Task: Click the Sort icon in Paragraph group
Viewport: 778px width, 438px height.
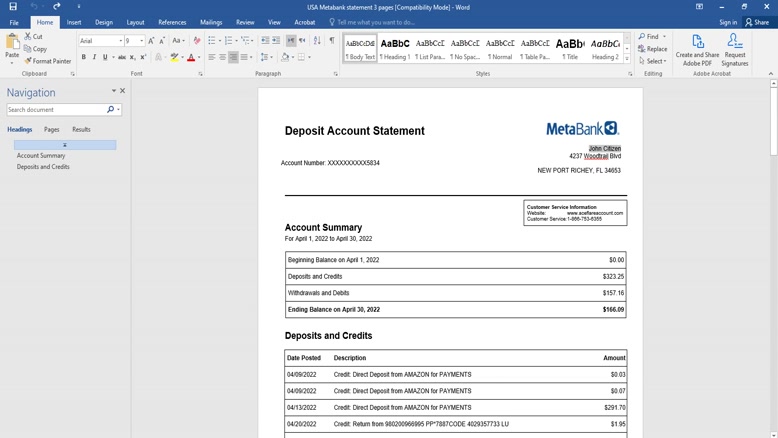Action: [x=317, y=41]
